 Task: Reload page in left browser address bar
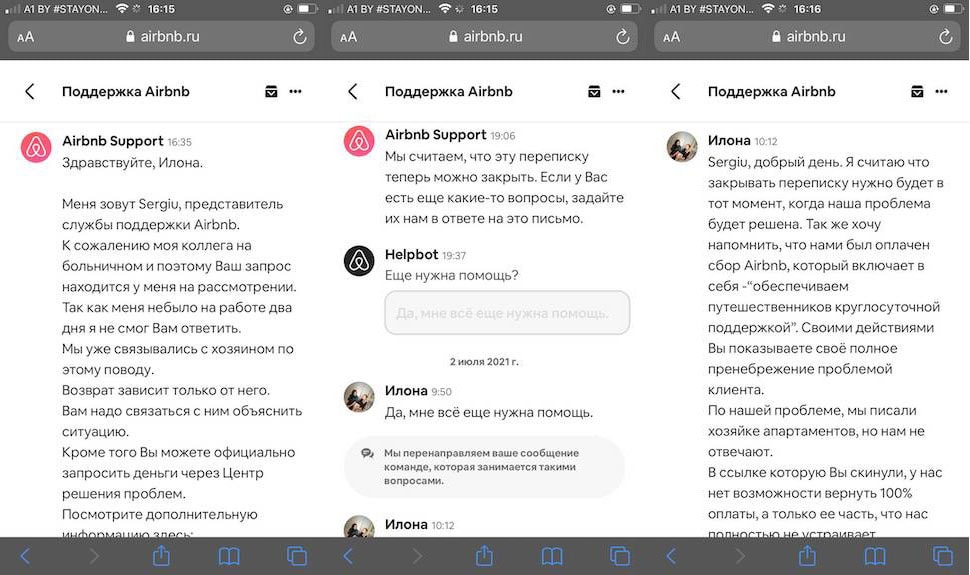[x=299, y=37]
